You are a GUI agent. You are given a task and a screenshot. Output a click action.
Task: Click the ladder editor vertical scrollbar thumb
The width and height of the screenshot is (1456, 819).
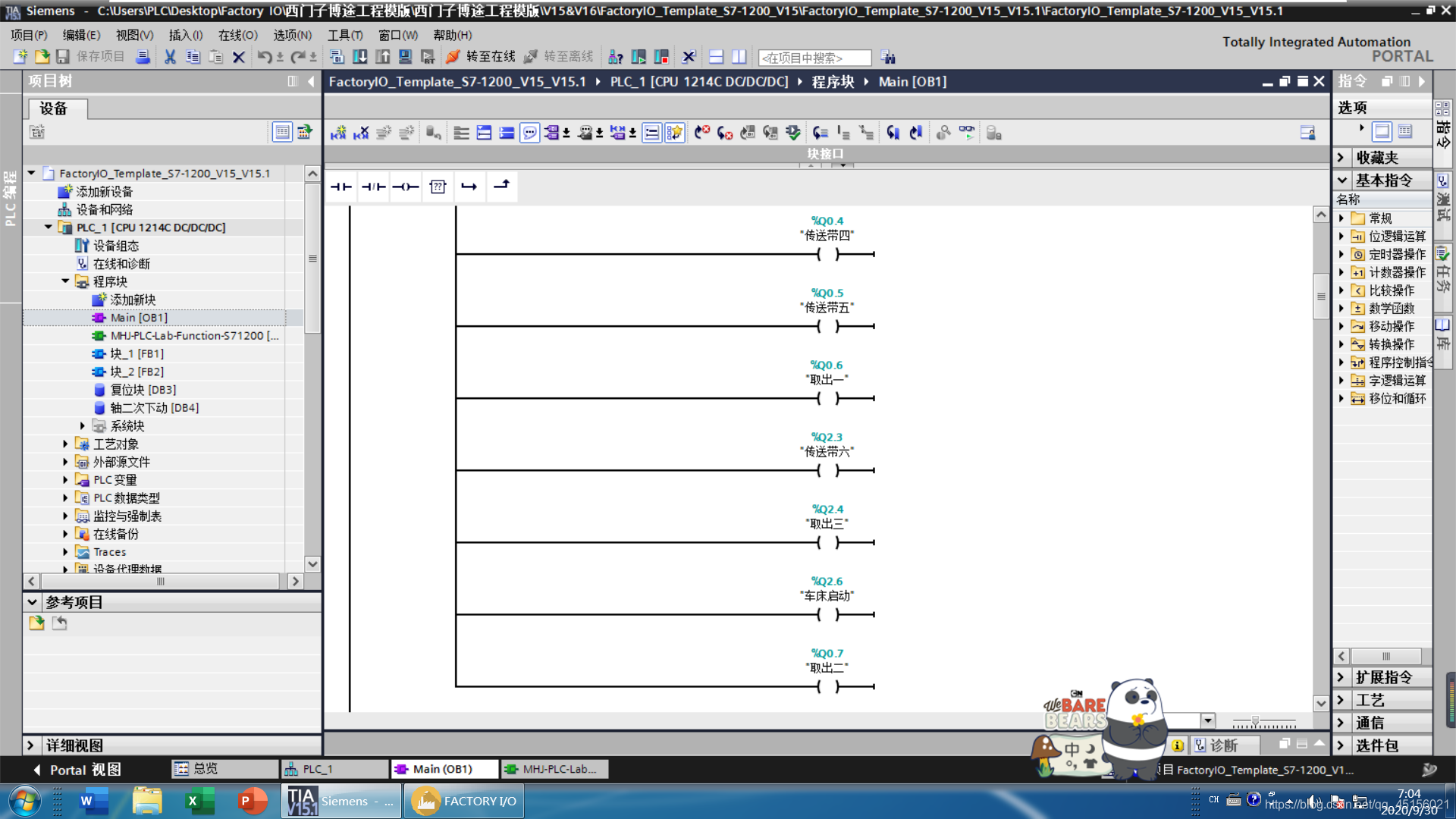[x=1321, y=297]
